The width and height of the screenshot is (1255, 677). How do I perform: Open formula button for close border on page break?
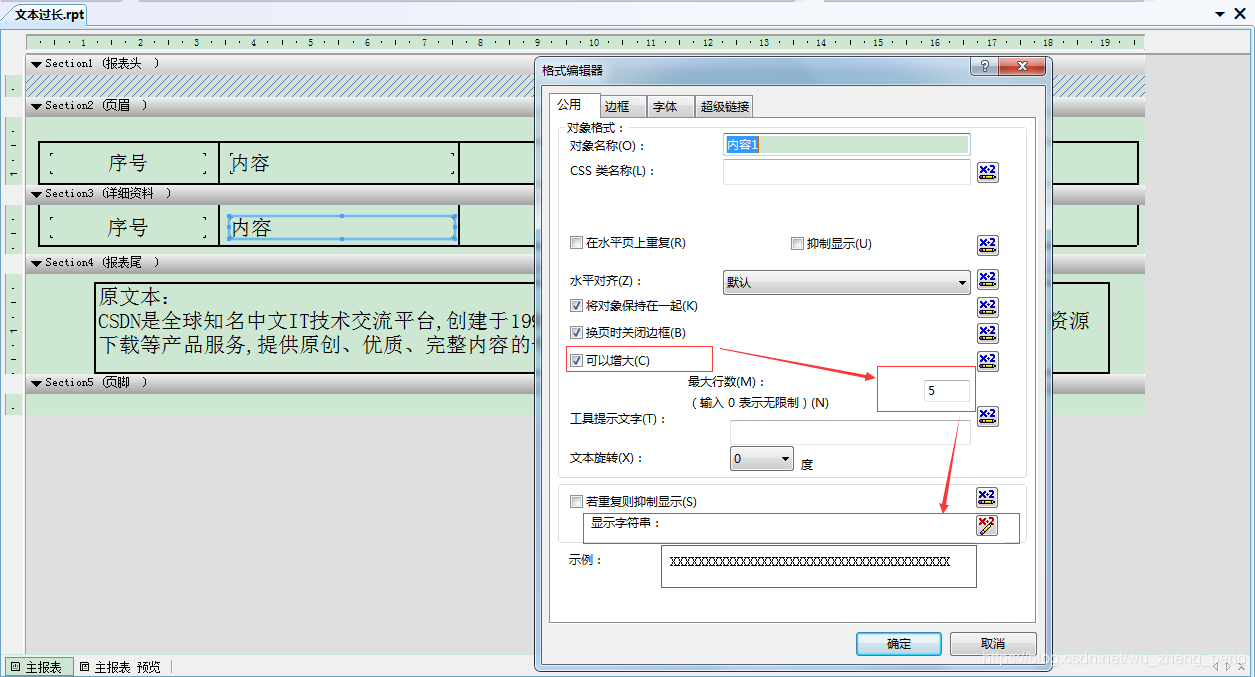[x=987, y=333]
